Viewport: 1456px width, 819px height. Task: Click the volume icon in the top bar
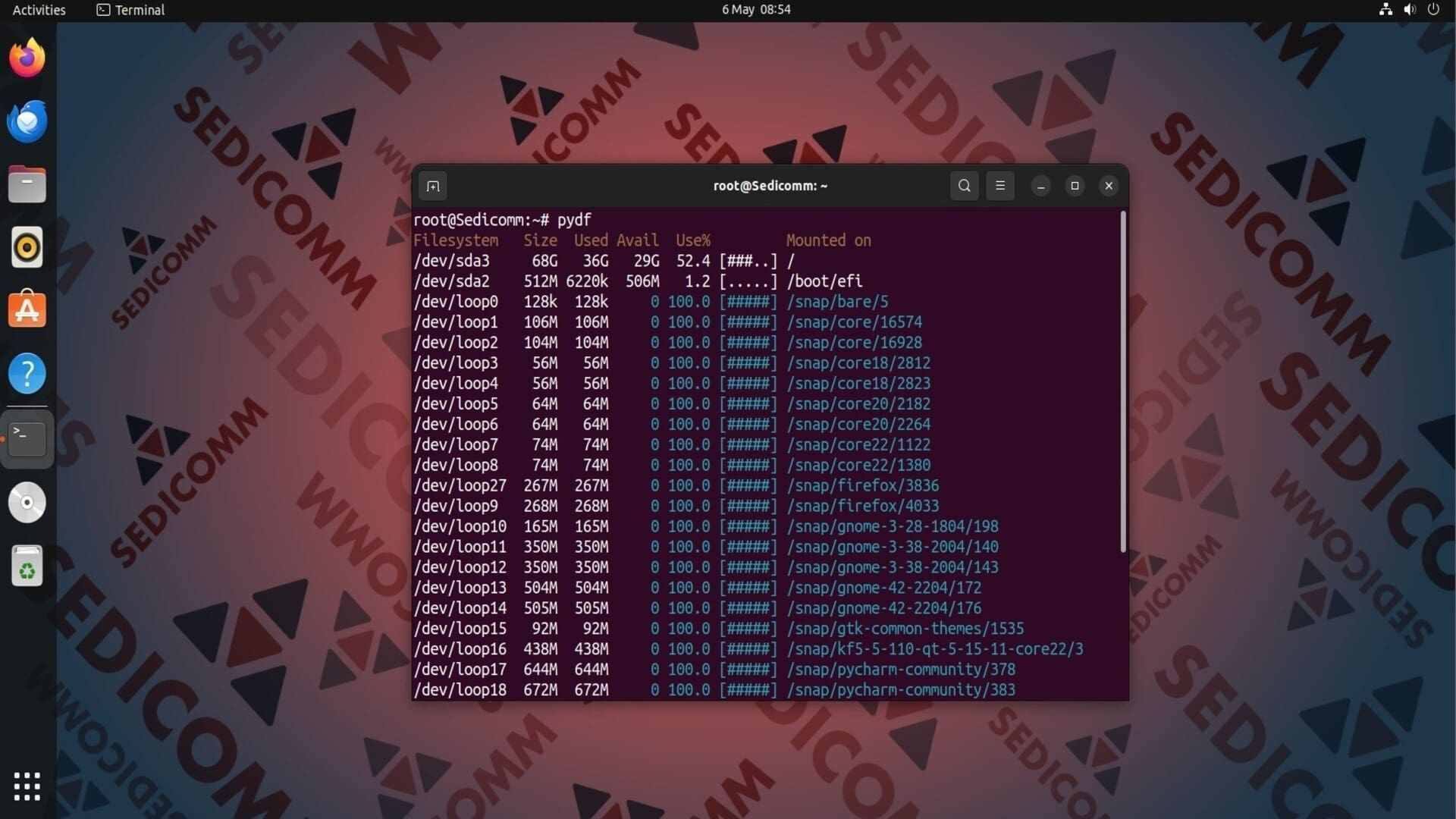coord(1410,10)
